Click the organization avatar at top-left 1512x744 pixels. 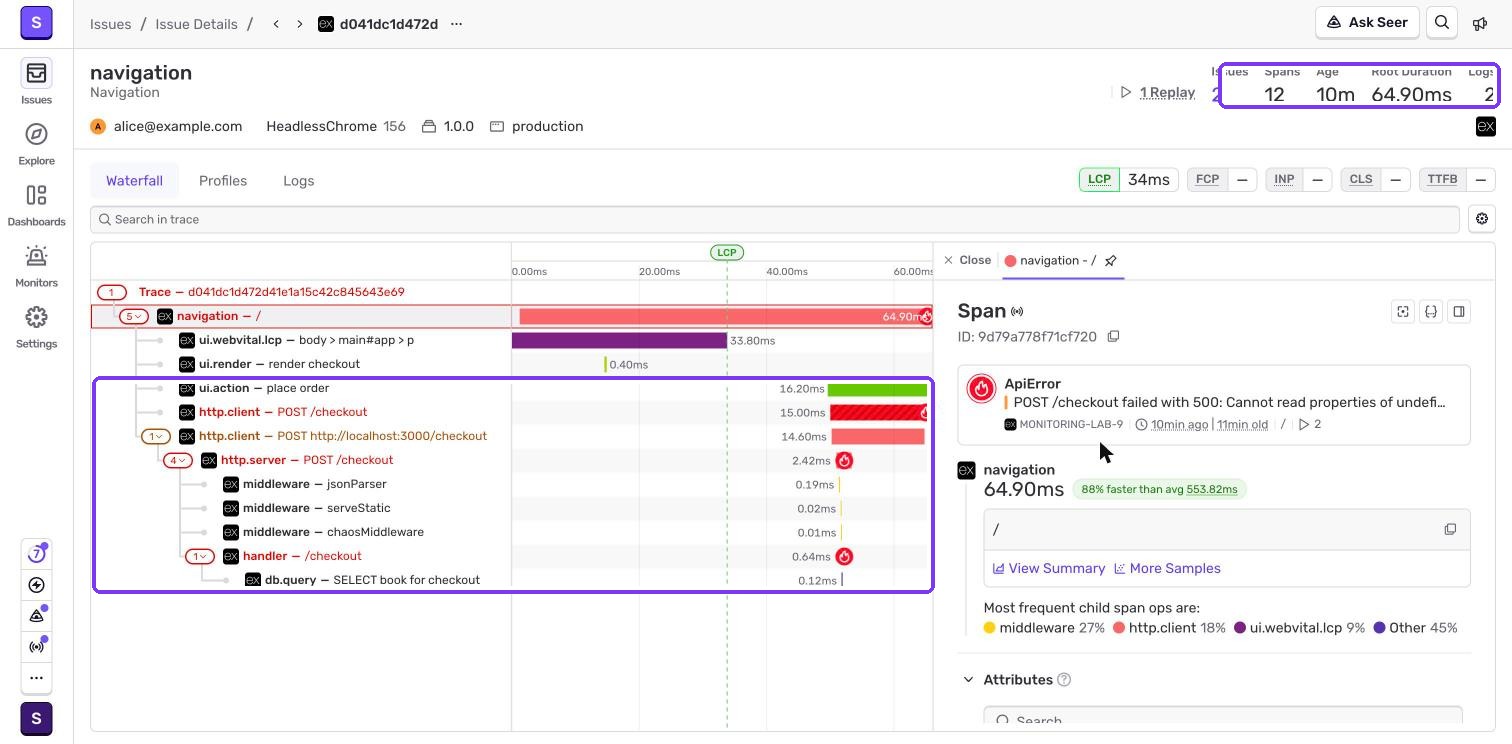[x=36, y=22]
